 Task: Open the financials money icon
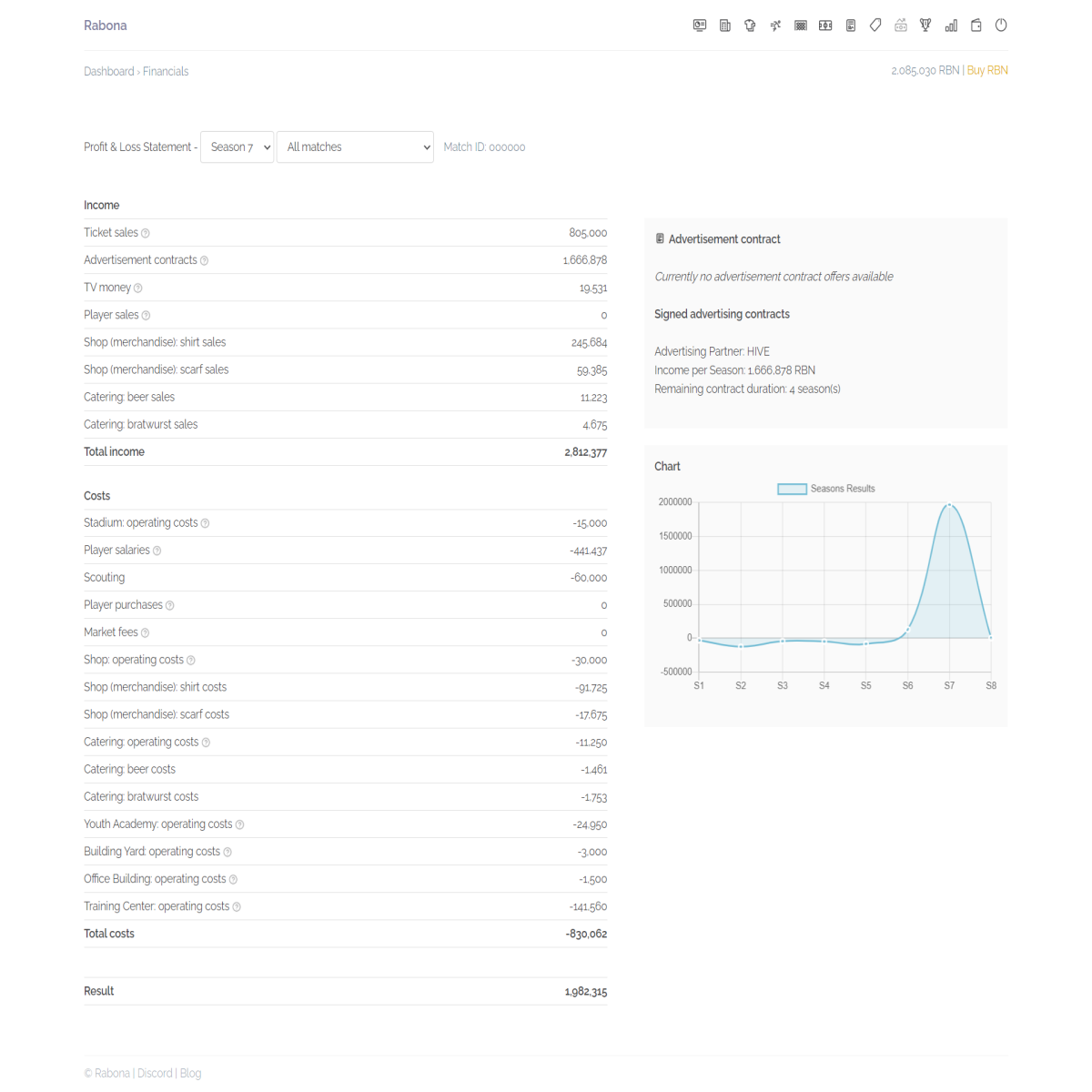pos(901,25)
